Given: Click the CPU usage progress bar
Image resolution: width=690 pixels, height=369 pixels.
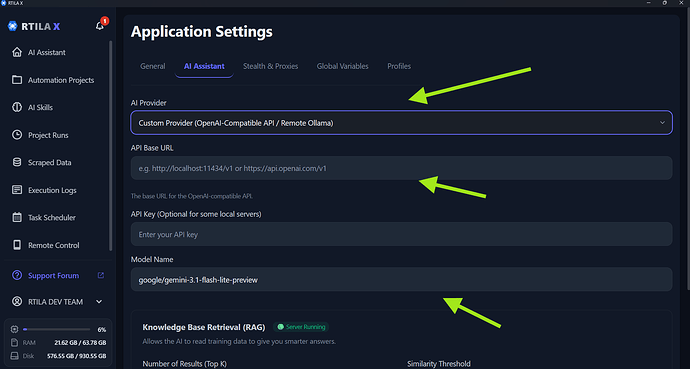Looking at the screenshot, I should tap(56, 329).
